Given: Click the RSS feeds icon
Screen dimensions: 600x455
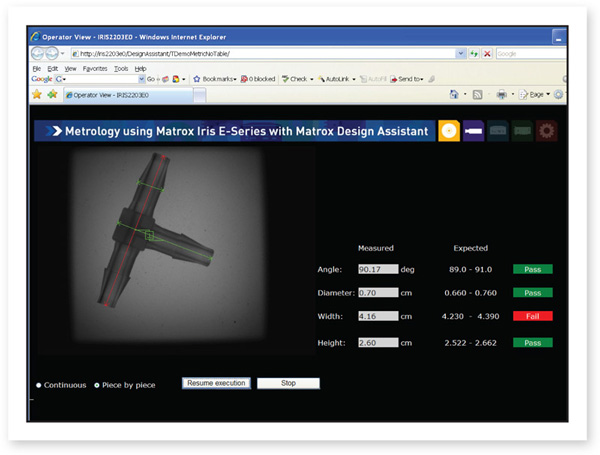Looking at the screenshot, I should coord(477,94).
